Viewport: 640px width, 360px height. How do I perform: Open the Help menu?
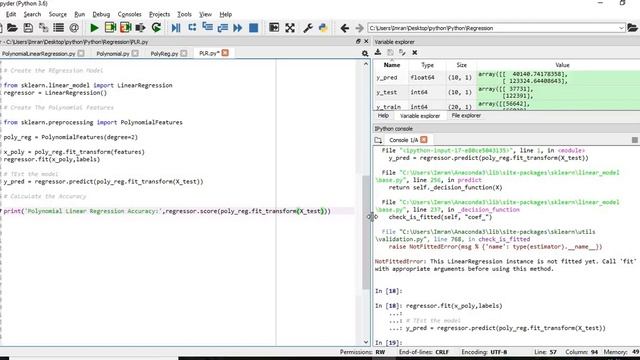pyautogui.click(x=226, y=14)
